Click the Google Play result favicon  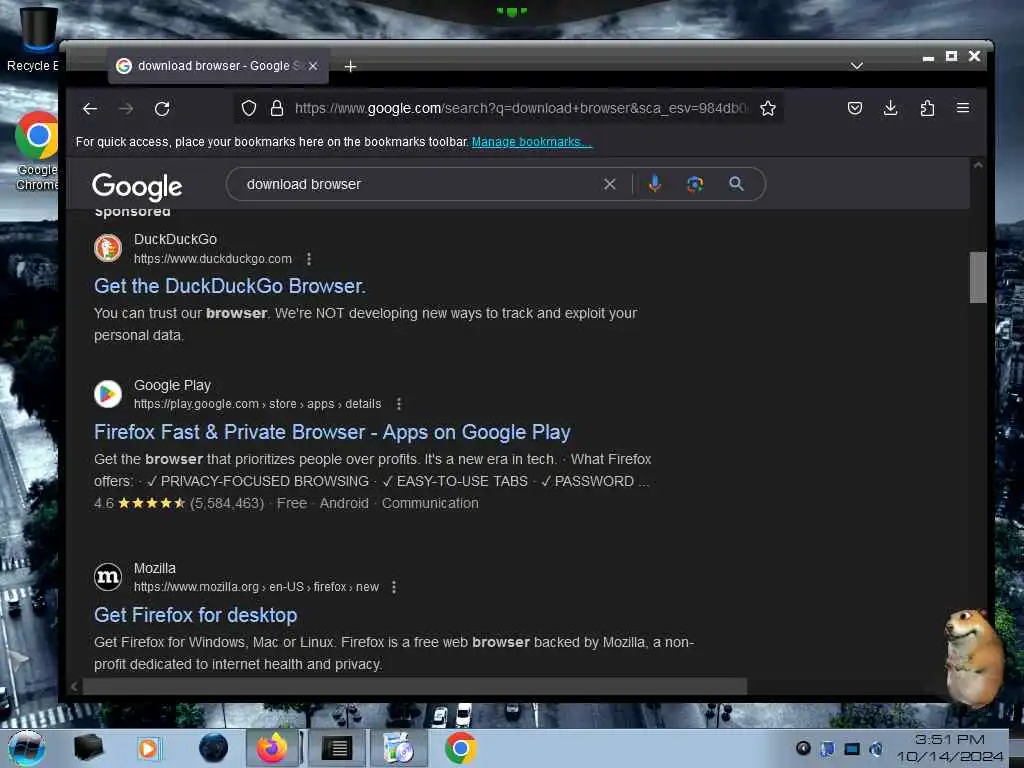[x=108, y=394]
